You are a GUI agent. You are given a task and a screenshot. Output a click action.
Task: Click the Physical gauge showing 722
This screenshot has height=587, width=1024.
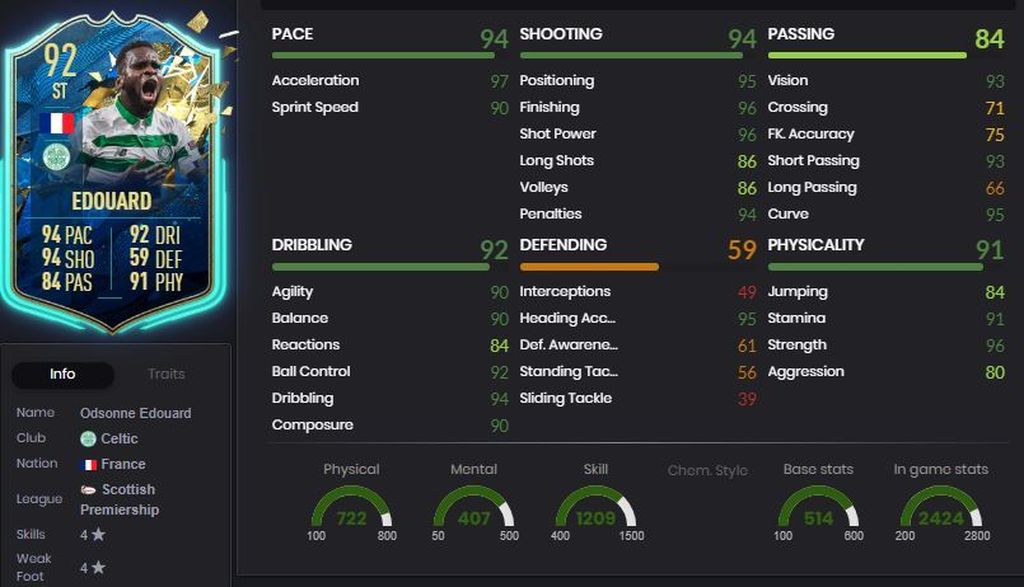click(351, 507)
